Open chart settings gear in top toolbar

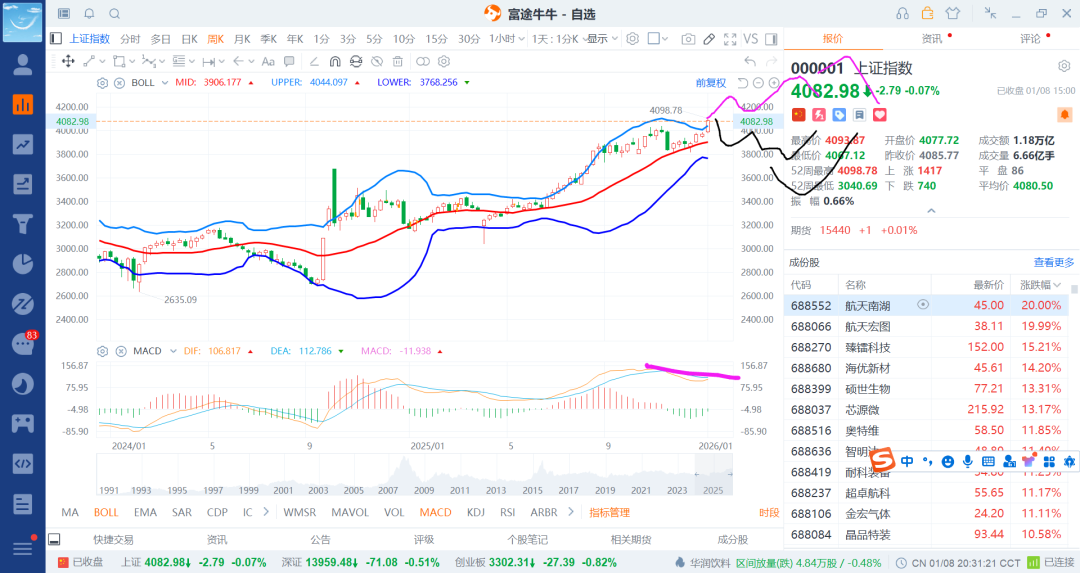[x=632, y=39]
